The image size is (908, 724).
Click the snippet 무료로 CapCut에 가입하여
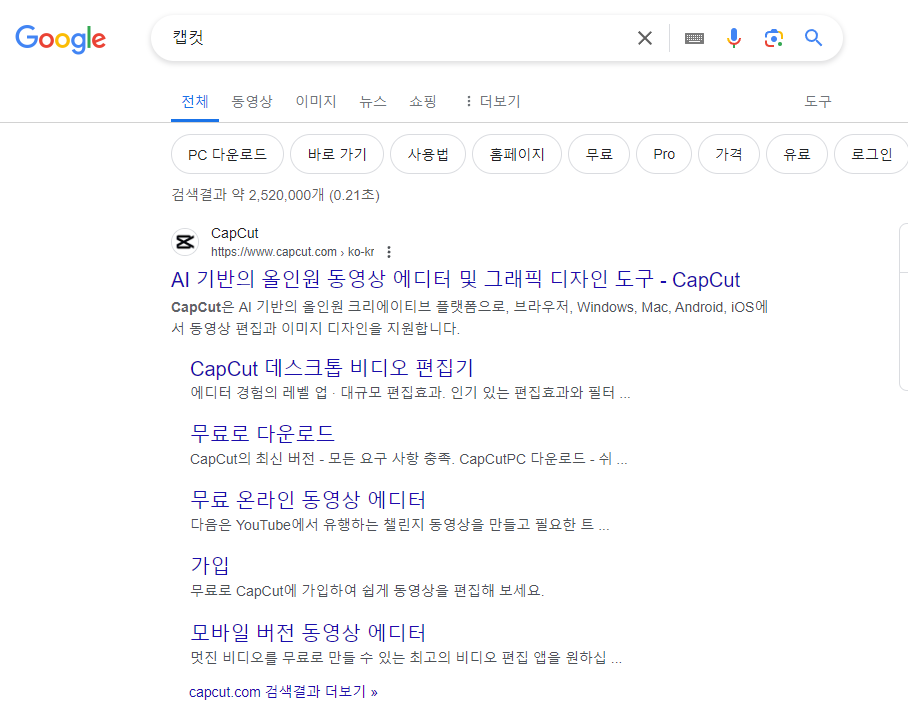coord(367,591)
